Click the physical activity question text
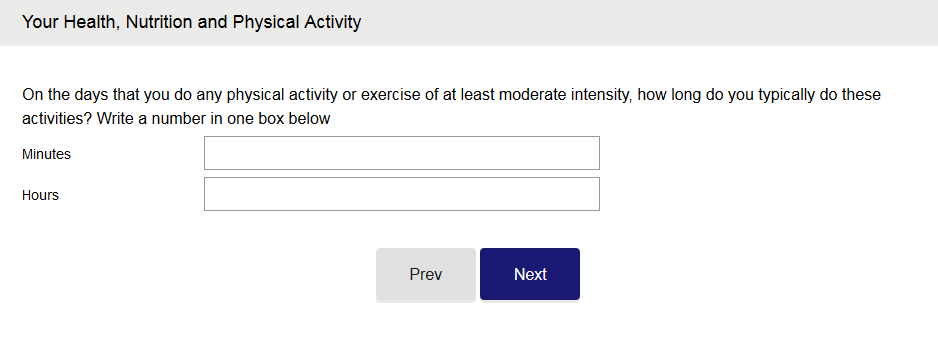 coord(451,106)
